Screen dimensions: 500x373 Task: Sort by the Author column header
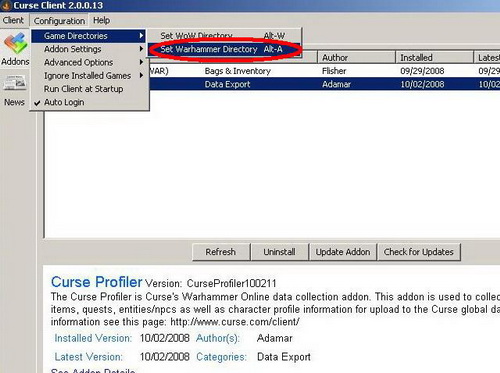pos(356,58)
